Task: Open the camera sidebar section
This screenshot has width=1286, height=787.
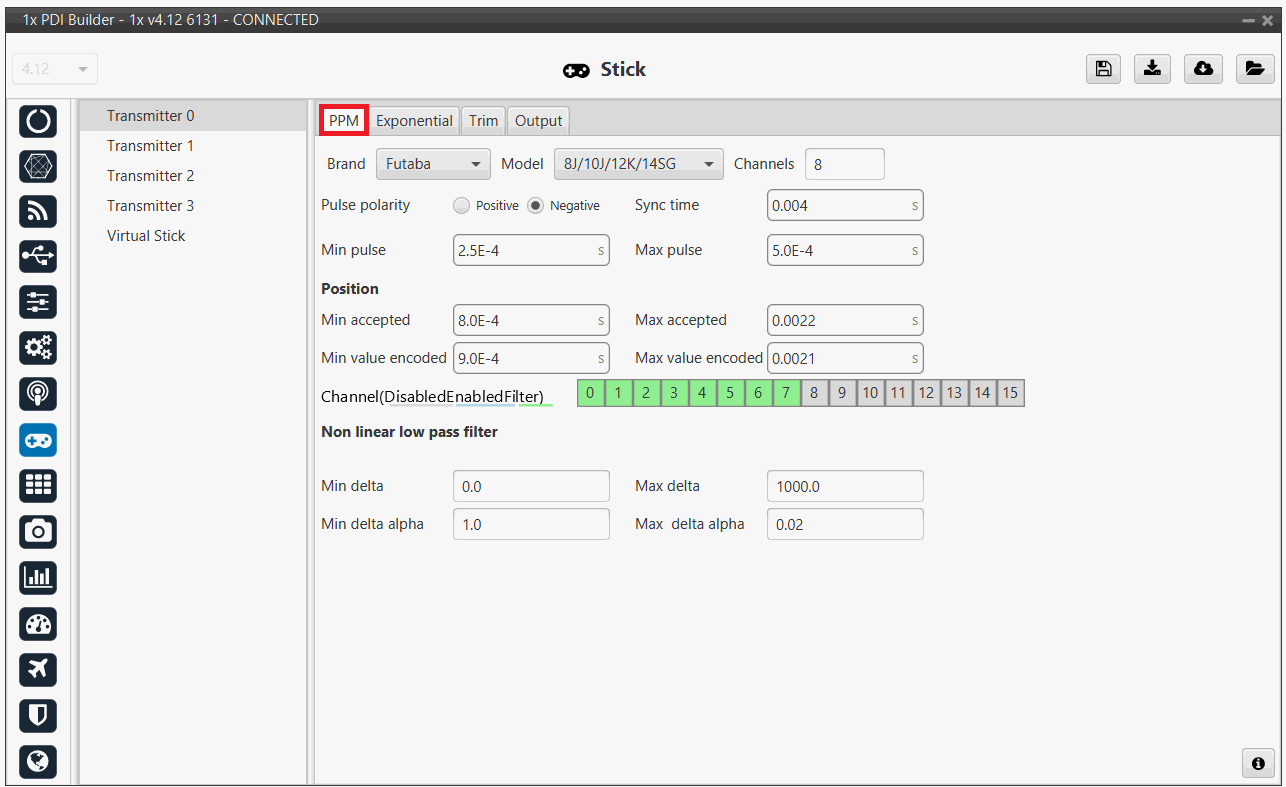Action: point(38,531)
